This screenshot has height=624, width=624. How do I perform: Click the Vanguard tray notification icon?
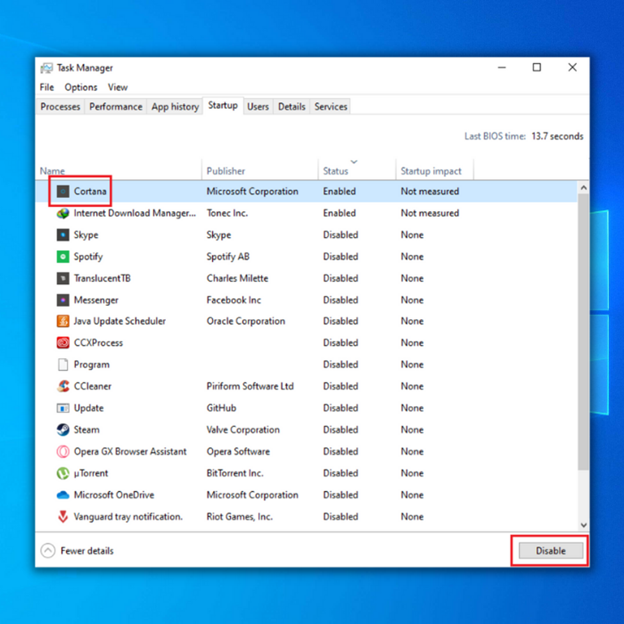(62, 517)
